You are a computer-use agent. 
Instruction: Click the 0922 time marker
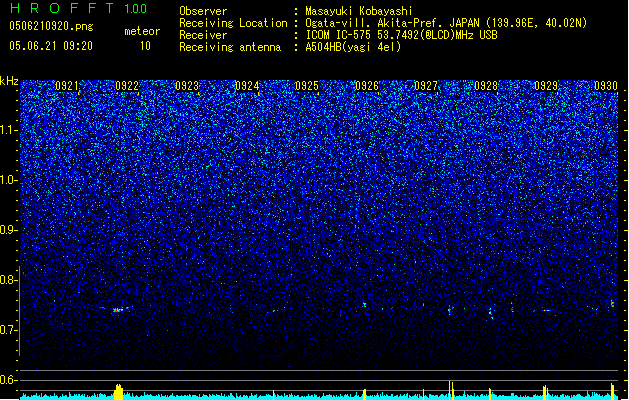[x=127, y=86]
